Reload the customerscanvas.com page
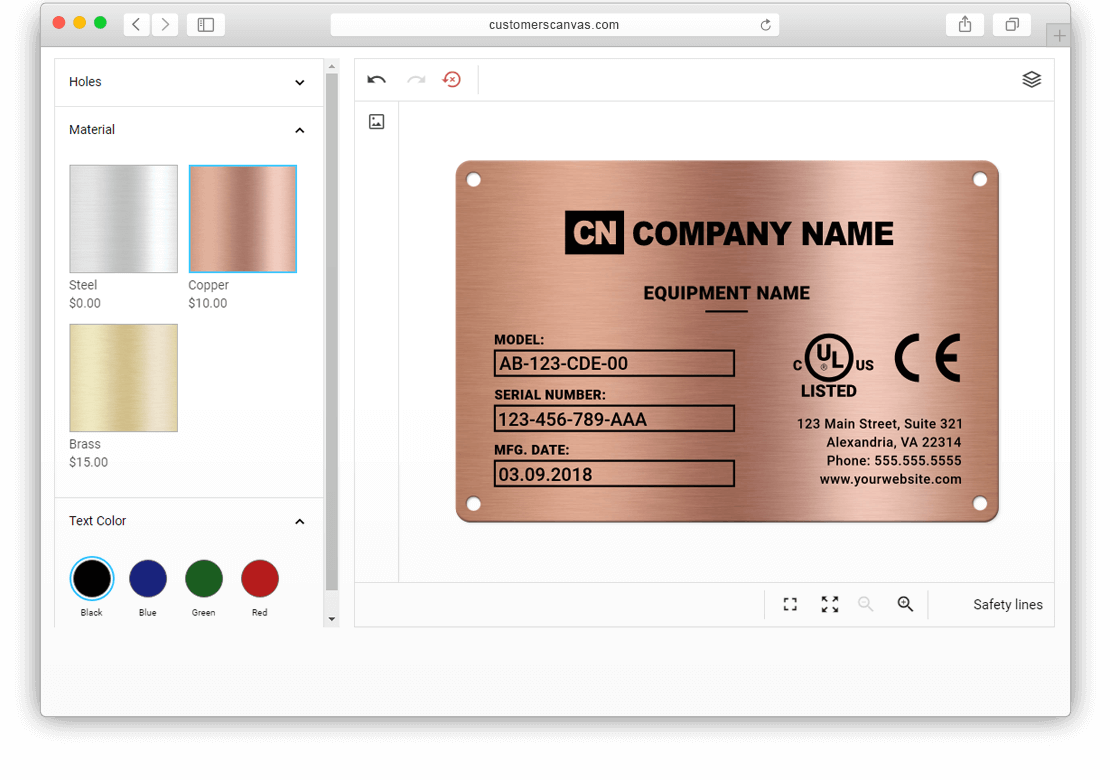The width and height of the screenshot is (1110, 780). [765, 25]
